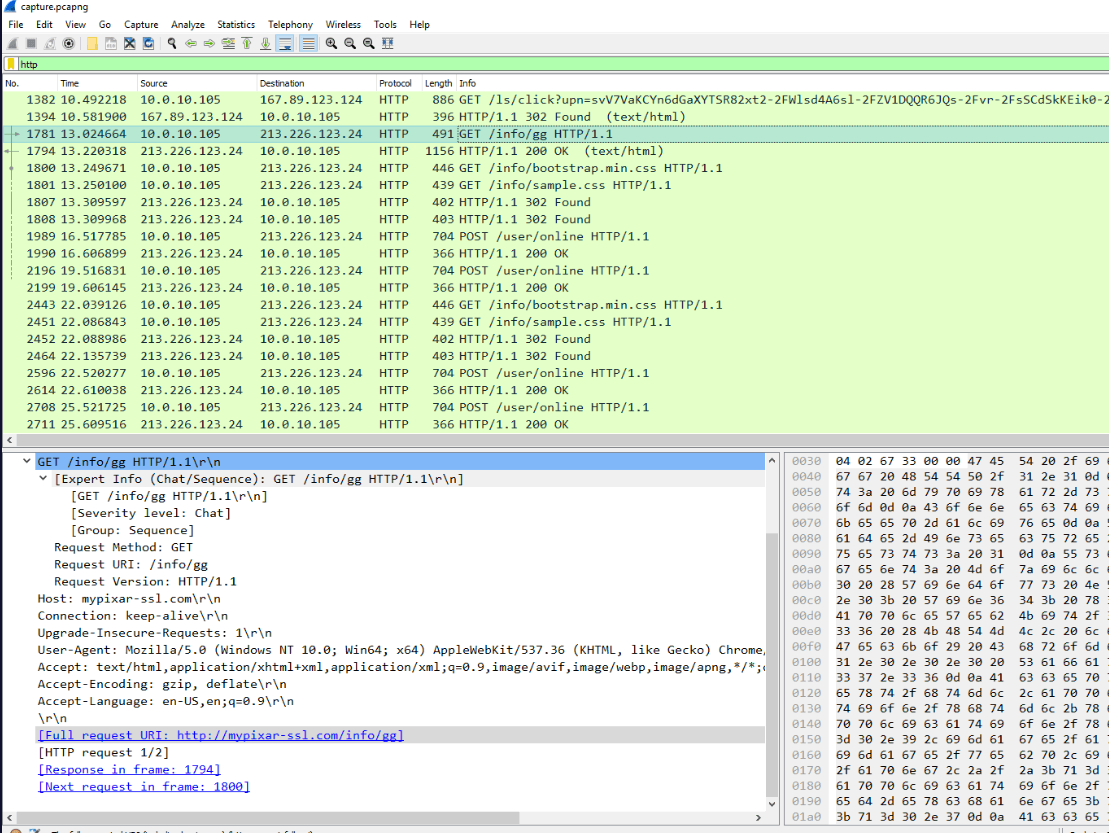The width and height of the screenshot is (1109, 833).
Task: Select packet 1394 row
Action: (555, 117)
